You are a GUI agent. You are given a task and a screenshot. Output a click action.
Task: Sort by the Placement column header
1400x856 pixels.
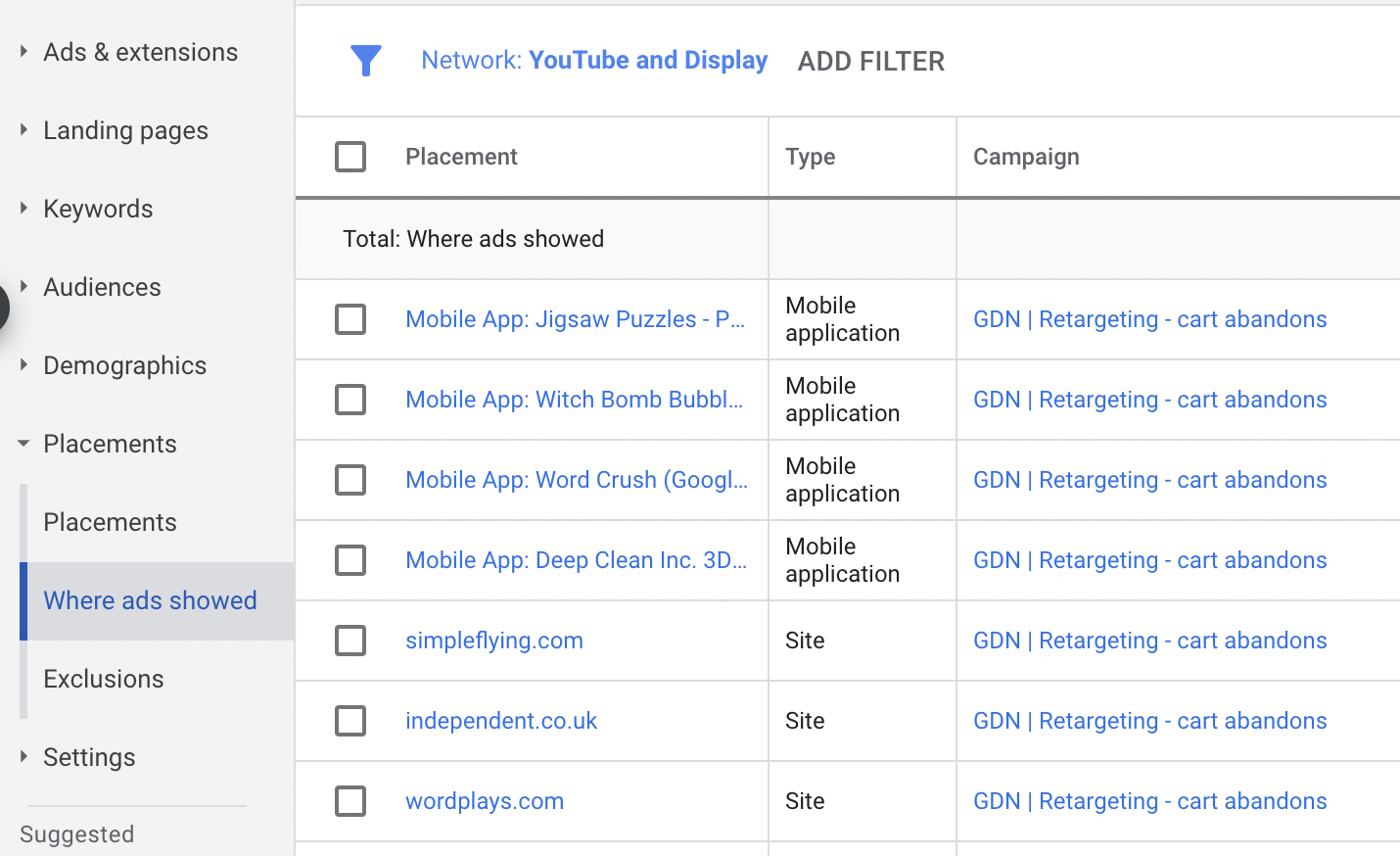pyautogui.click(x=461, y=157)
